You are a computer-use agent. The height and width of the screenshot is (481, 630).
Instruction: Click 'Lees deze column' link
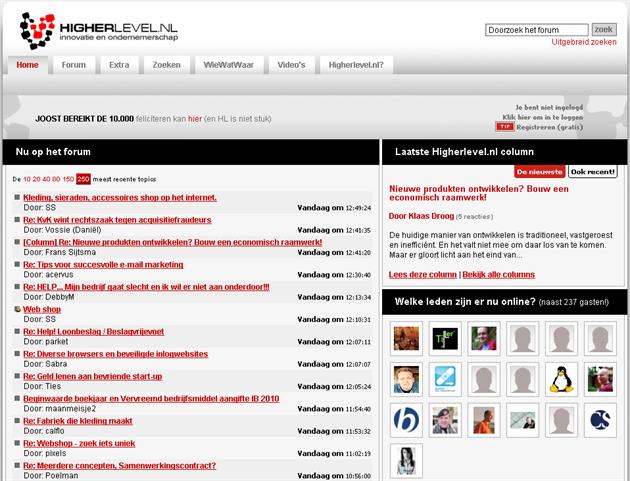tap(422, 273)
